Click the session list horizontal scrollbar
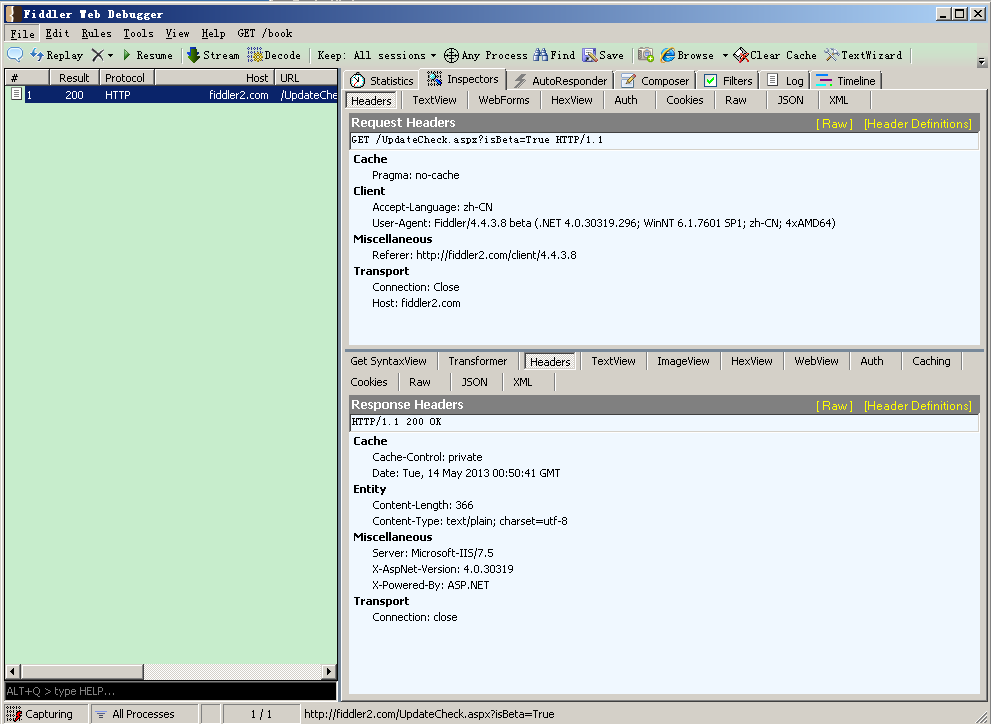The image size is (991, 724). click(x=170, y=671)
